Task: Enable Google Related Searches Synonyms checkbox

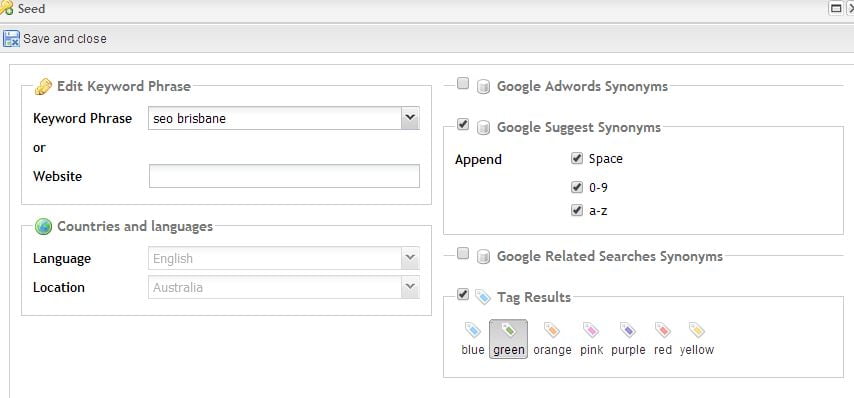Action: 462,253
